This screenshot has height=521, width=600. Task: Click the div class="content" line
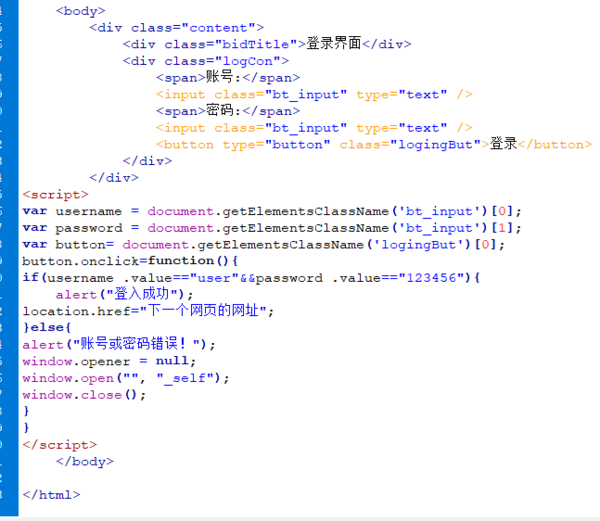(176, 28)
